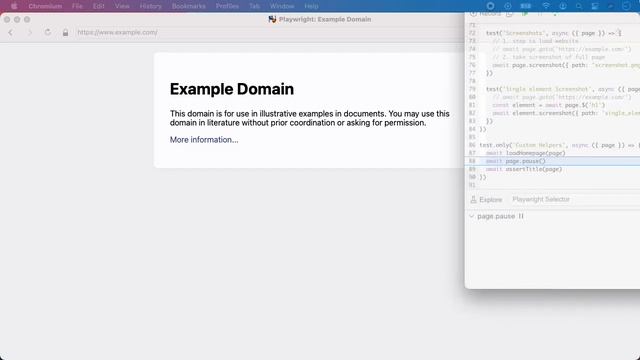Open the View menu
The height and width of the screenshot is (360, 640).
[122, 6]
